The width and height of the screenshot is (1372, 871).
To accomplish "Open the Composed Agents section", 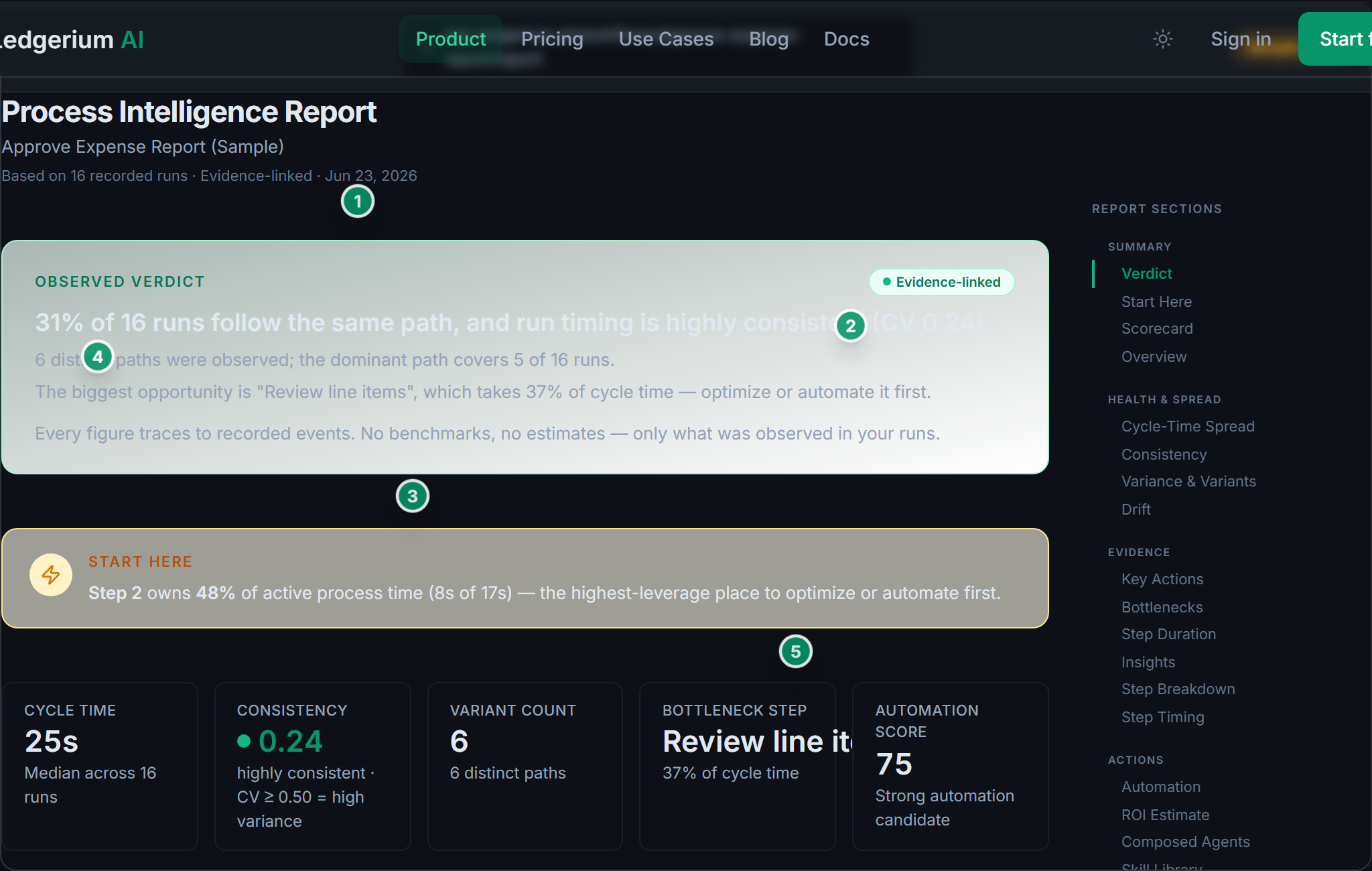I will [1185, 842].
